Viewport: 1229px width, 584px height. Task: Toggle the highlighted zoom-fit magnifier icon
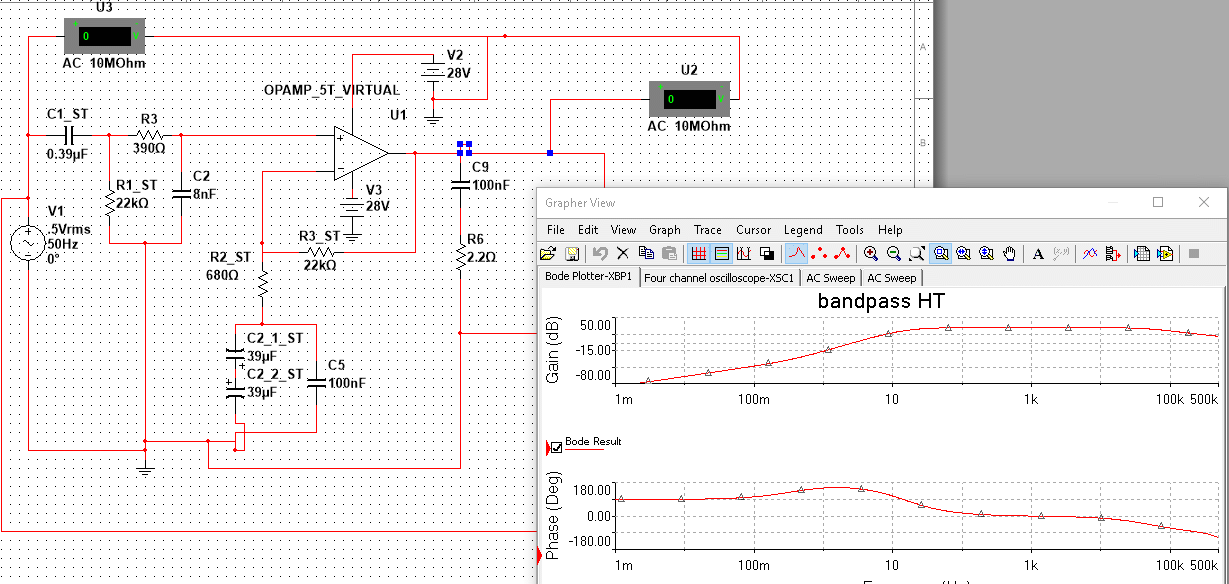click(x=941, y=254)
